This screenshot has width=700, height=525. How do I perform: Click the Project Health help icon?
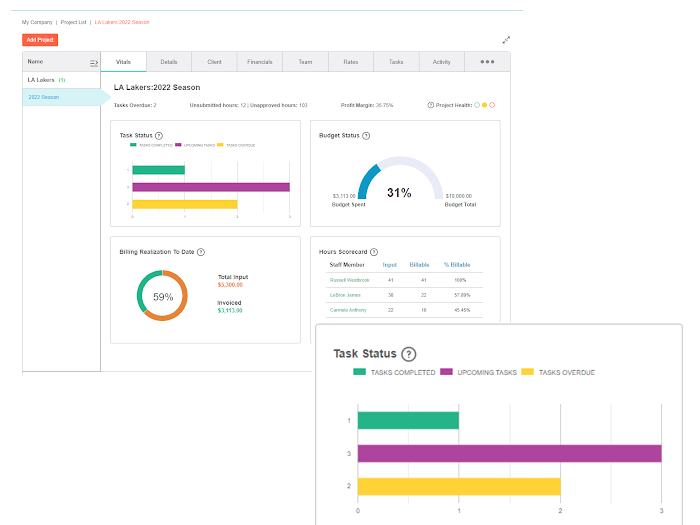(x=430, y=105)
